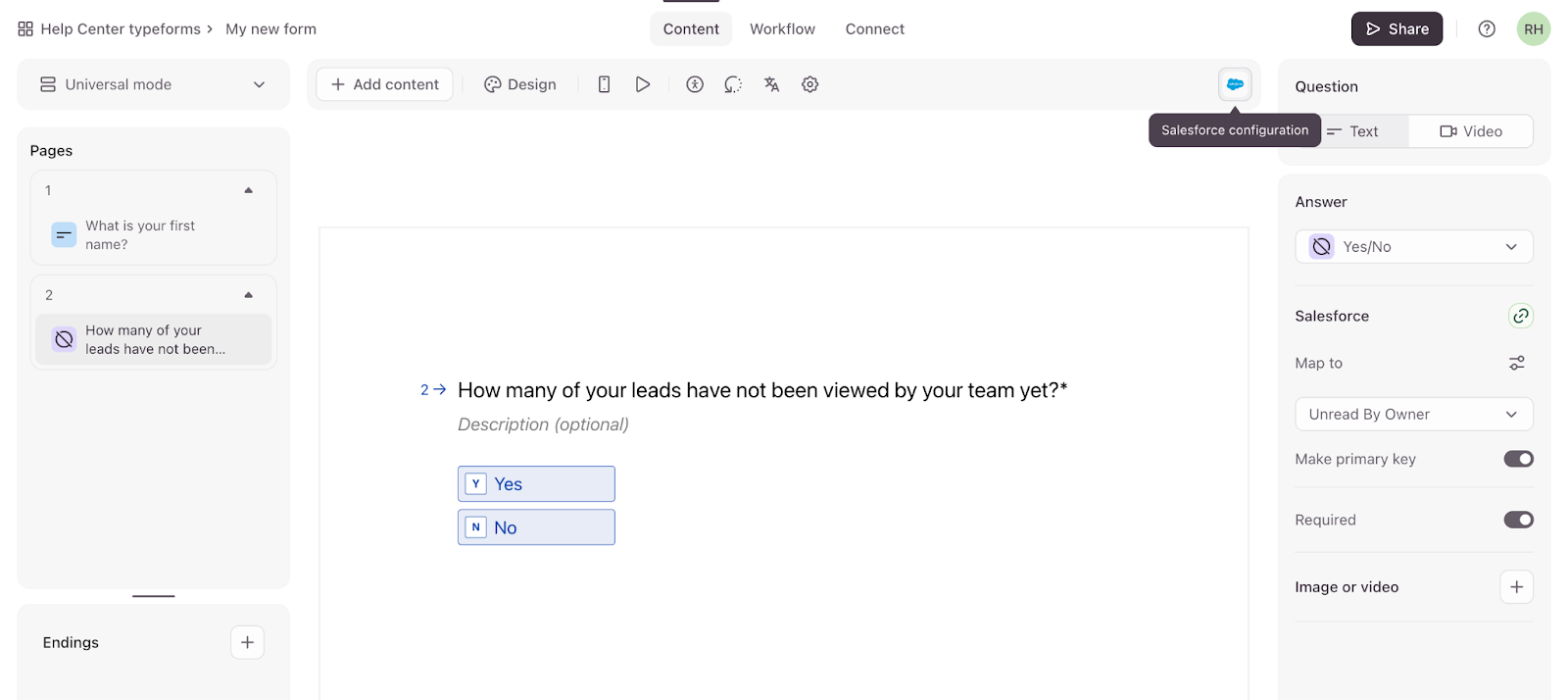Open the Universal mode dropdown
The height and width of the screenshot is (700, 1568).
(153, 84)
